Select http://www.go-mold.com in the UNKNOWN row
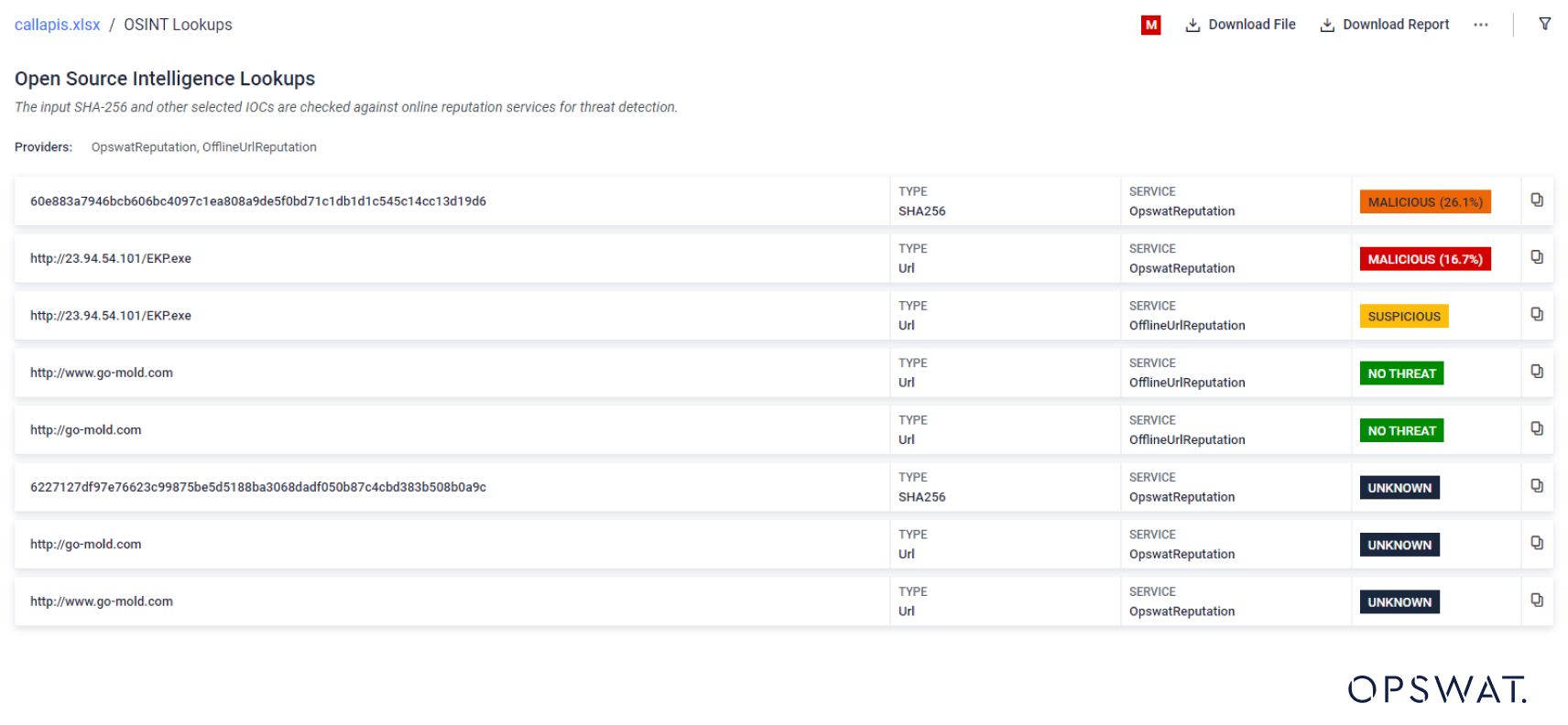The height and width of the screenshot is (725, 1568). pyautogui.click(x=102, y=601)
